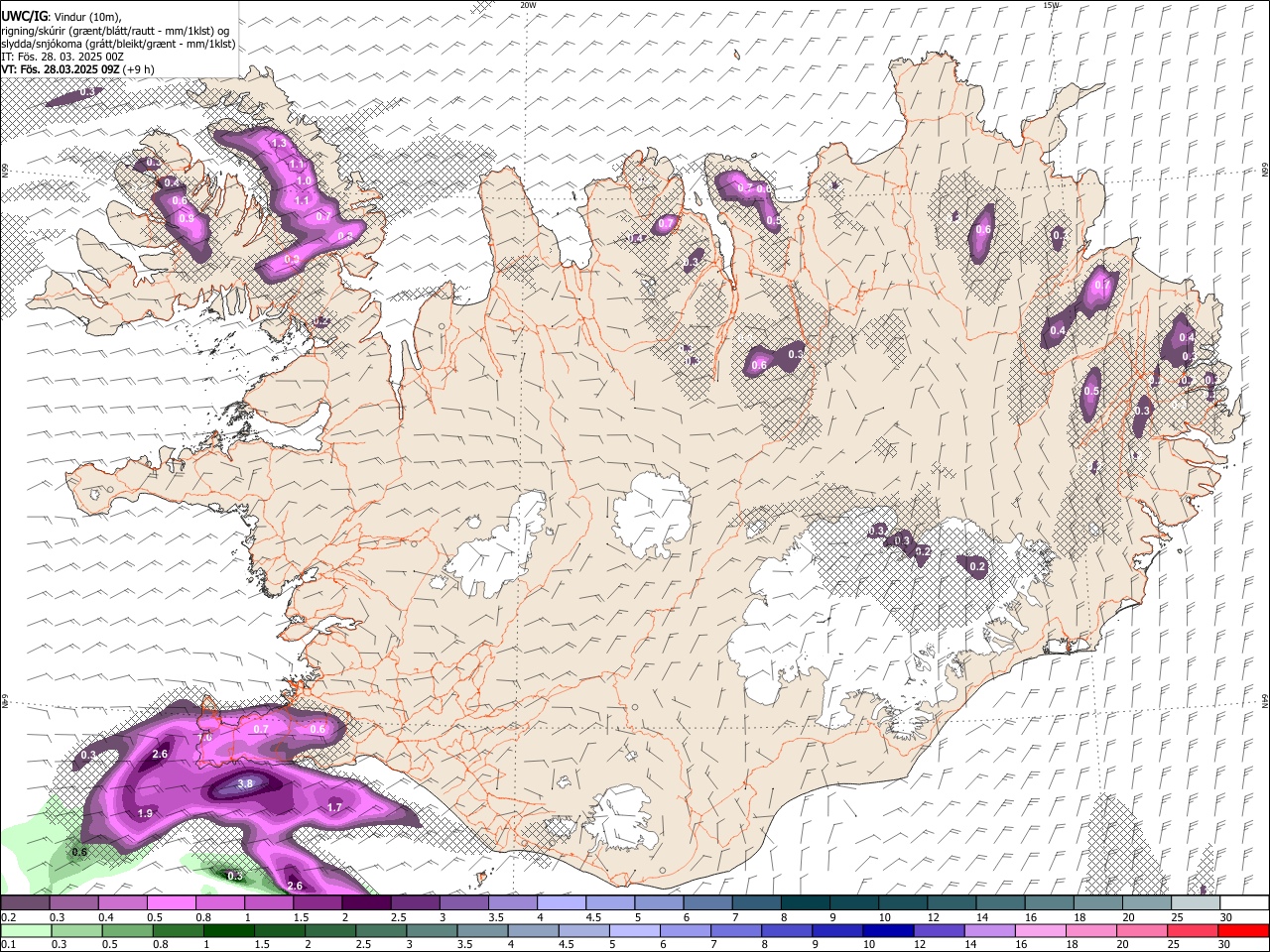Screen dimensions: 1270x952
Task: Click the '20W' longitude label
Action: tap(528, 5)
